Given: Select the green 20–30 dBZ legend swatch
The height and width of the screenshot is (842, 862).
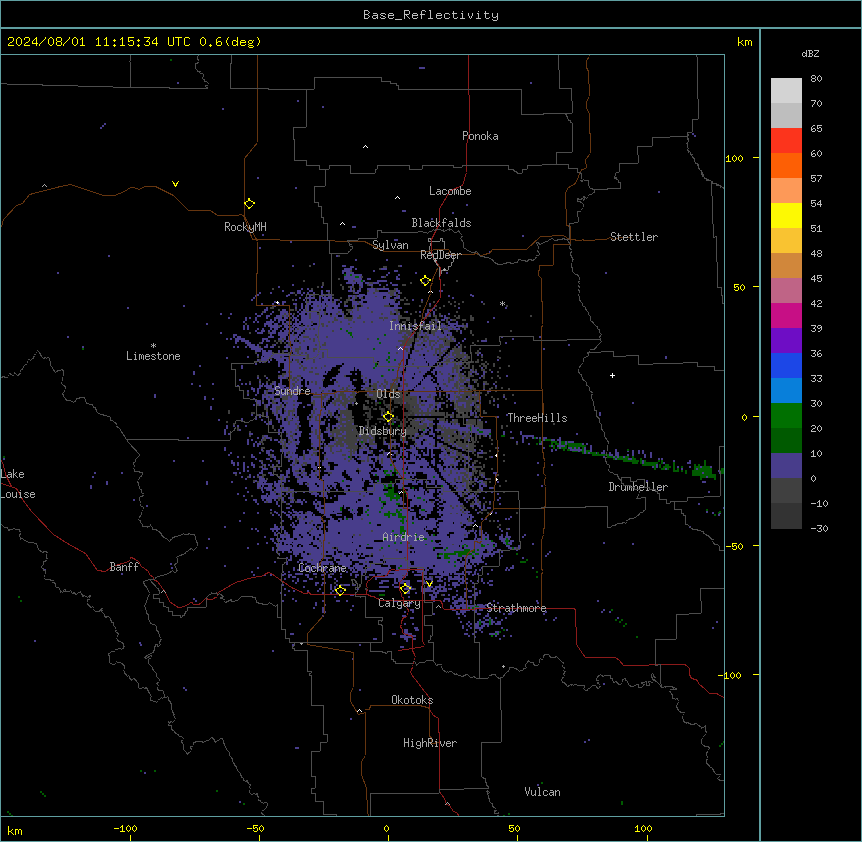Looking at the screenshot, I should [786, 416].
